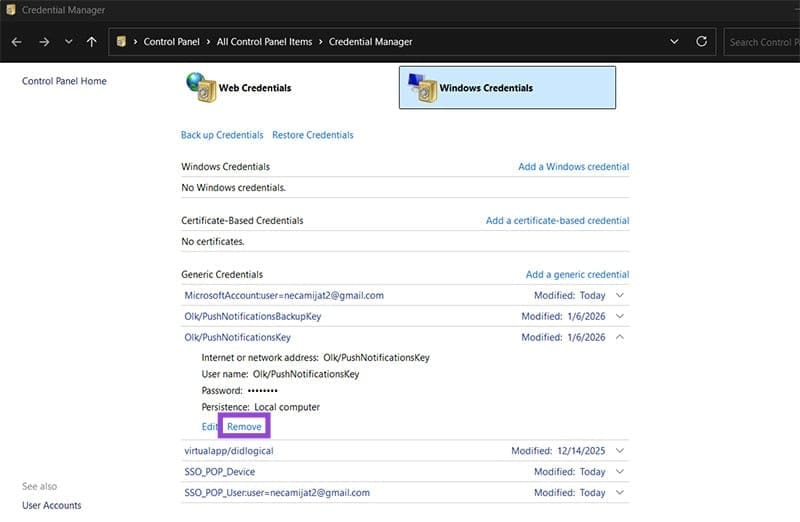Click Back up Credentials link
Image resolution: width=800 pixels, height=522 pixels.
tap(222, 135)
